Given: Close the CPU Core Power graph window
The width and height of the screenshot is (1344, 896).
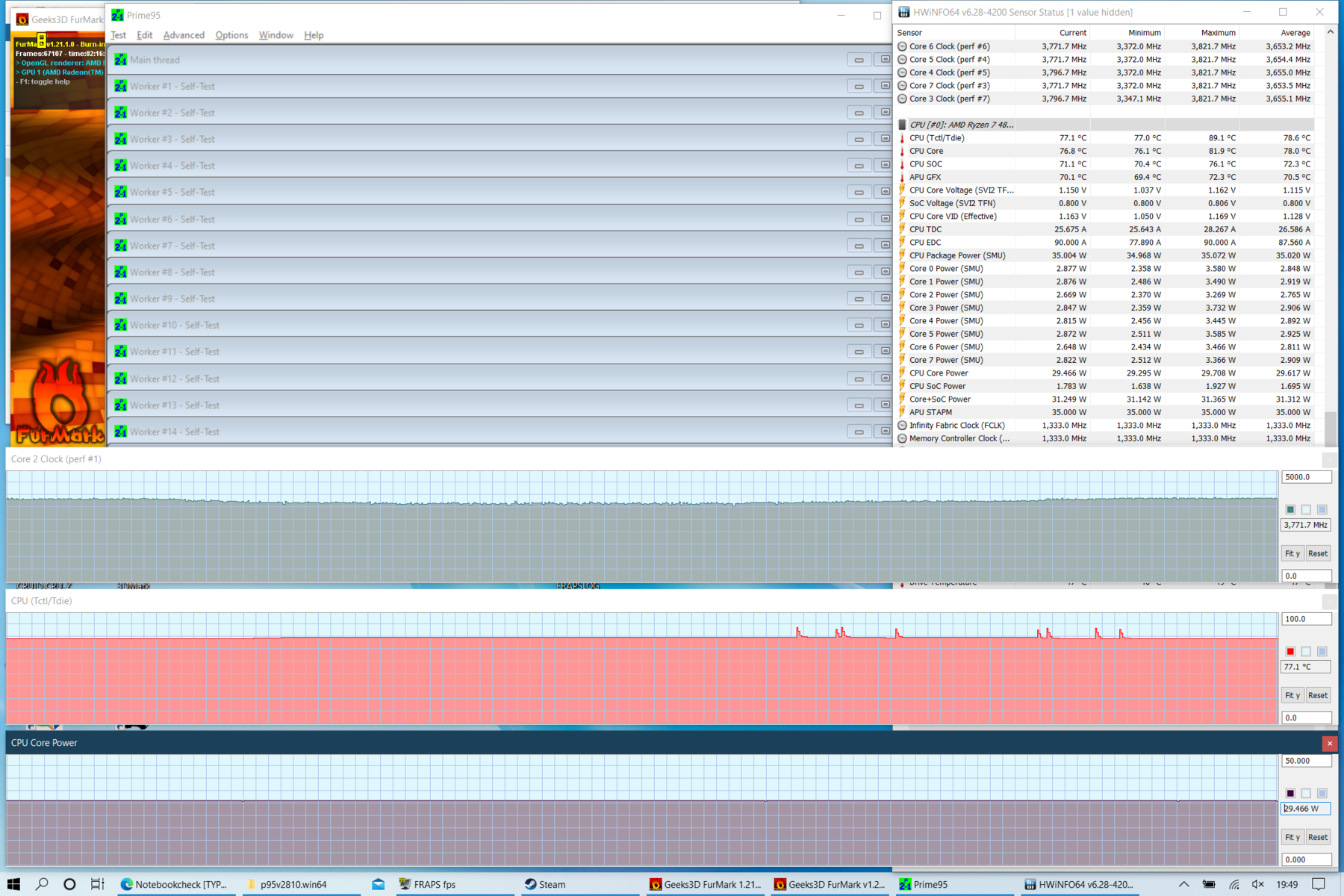Looking at the screenshot, I should [1329, 743].
